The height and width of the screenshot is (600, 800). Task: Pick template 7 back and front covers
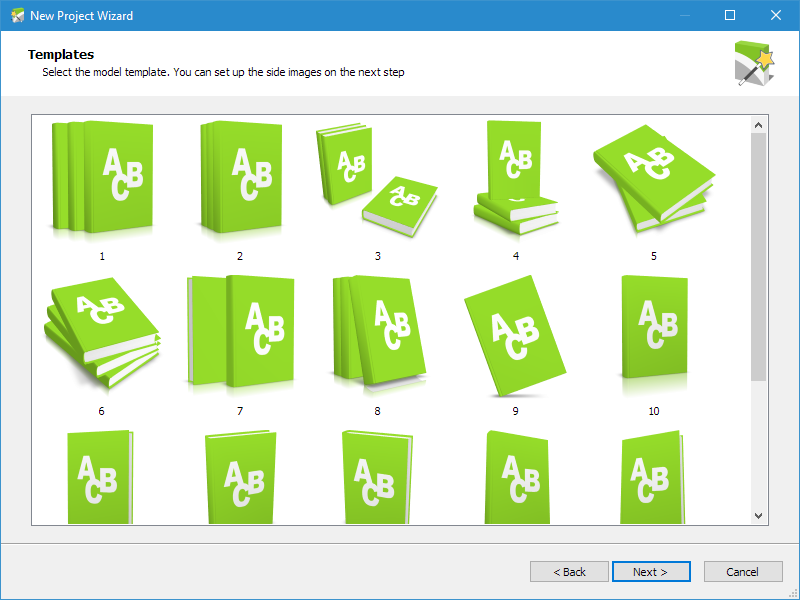pos(240,332)
